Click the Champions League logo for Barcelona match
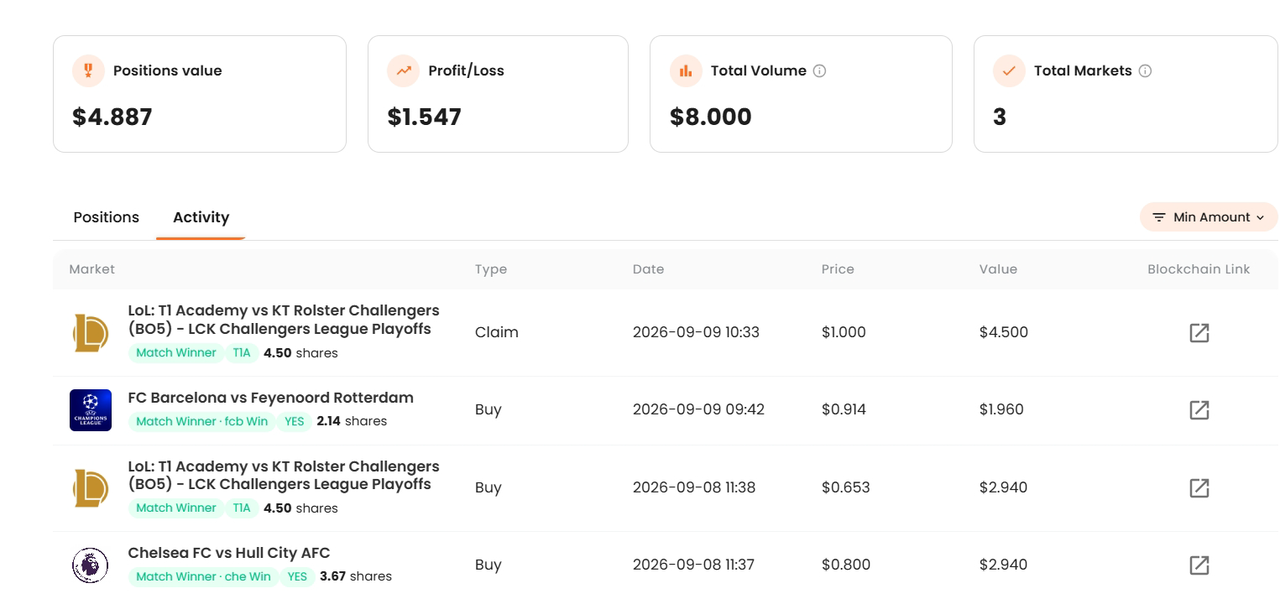Viewport: 1280px width, 599px height. (90, 410)
